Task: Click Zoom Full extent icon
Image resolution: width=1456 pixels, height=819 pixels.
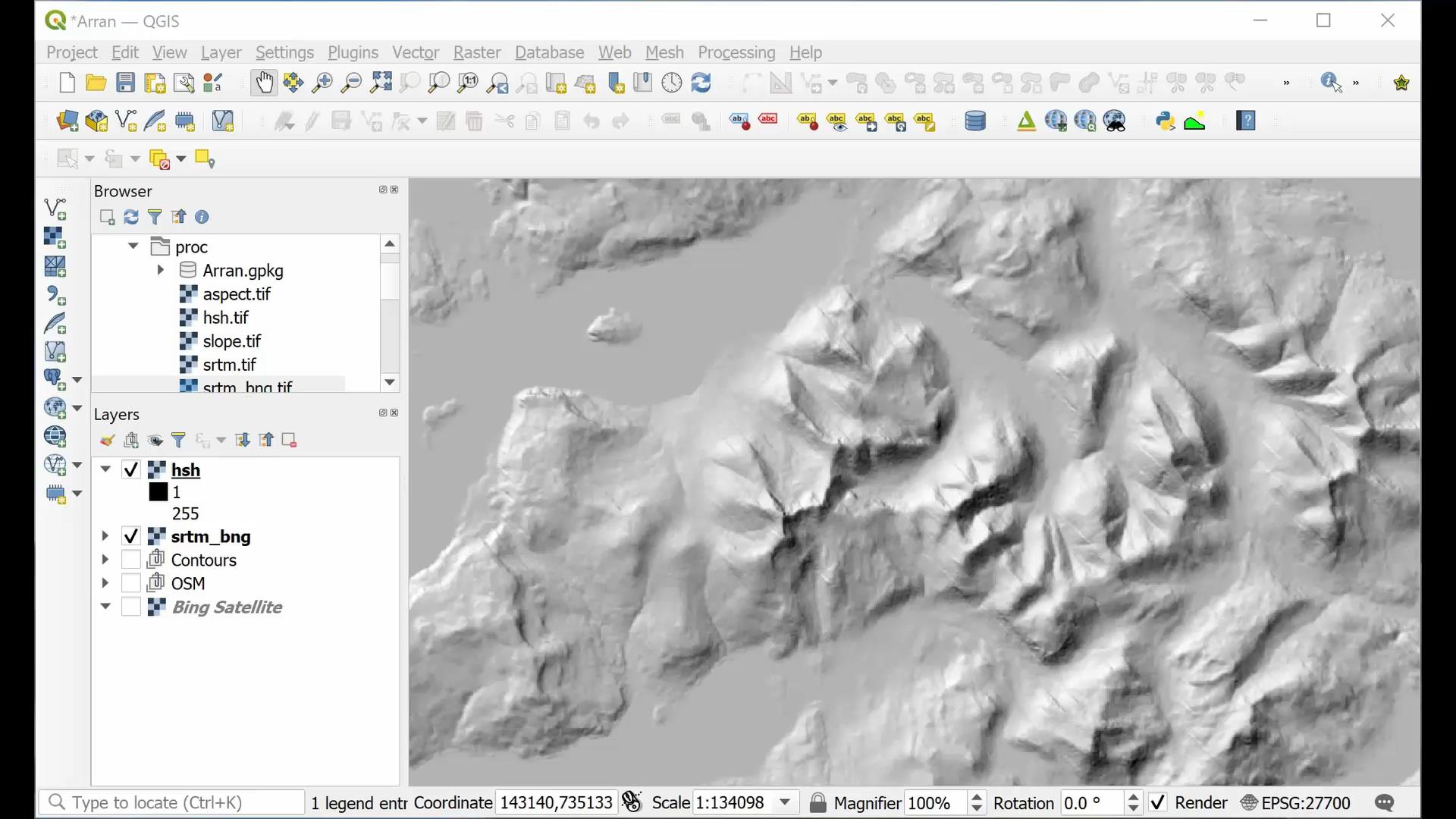Action: [x=381, y=83]
